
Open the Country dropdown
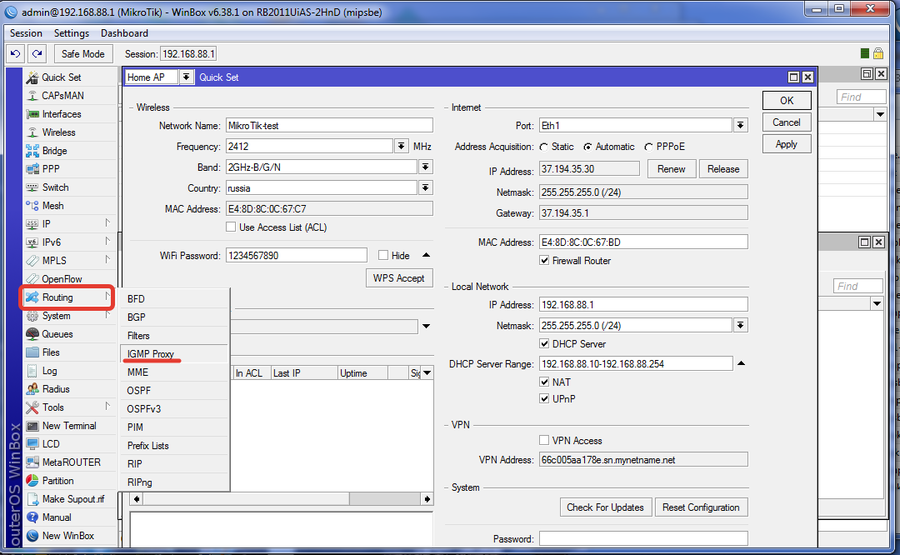(425, 188)
